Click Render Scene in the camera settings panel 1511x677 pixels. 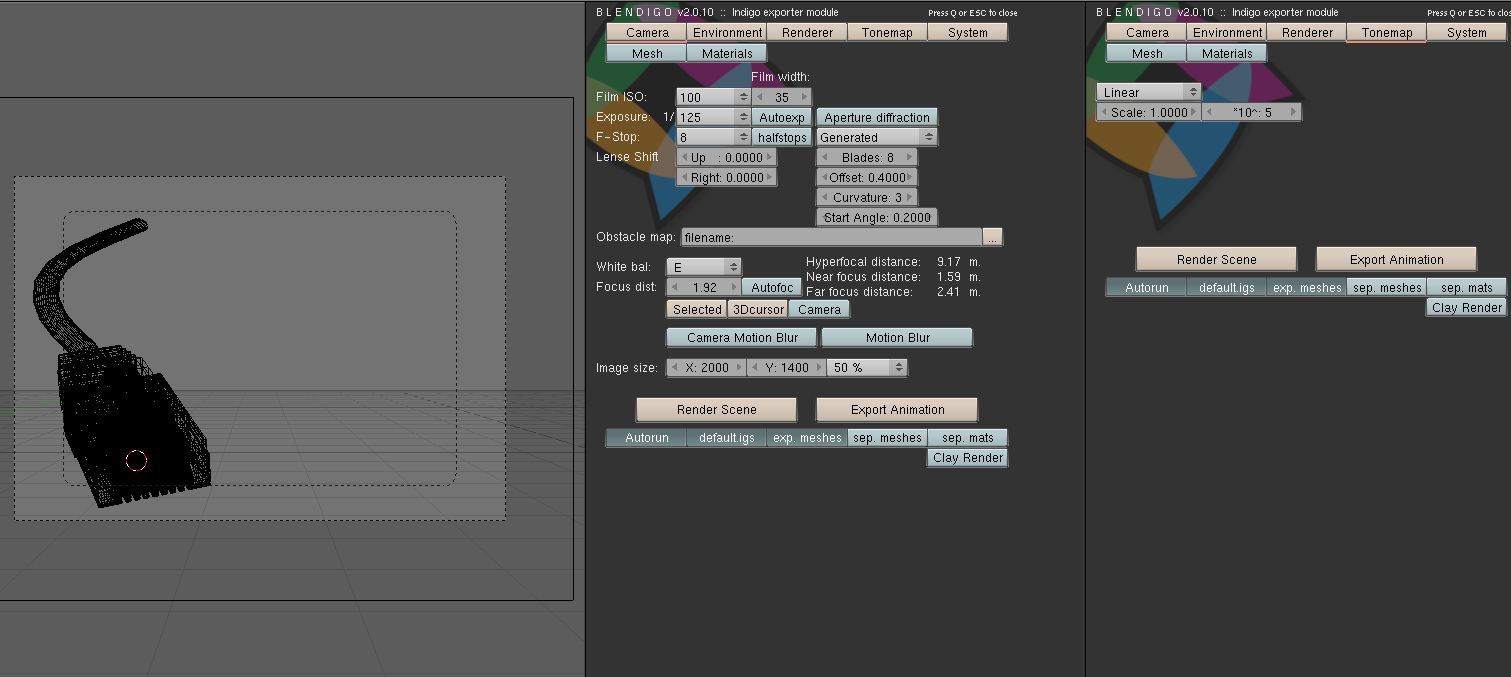coord(716,409)
